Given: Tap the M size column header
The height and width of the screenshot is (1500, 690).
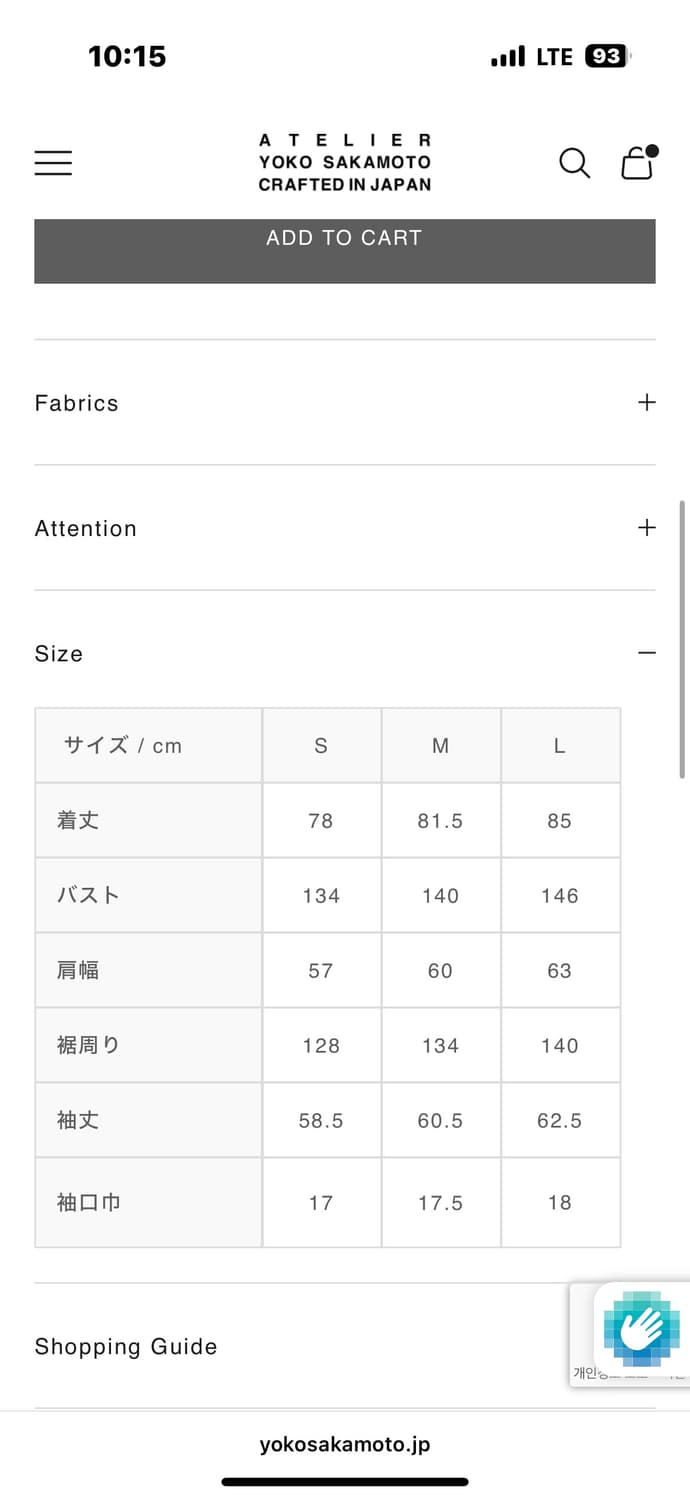Looking at the screenshot, I should pos(440,746).
